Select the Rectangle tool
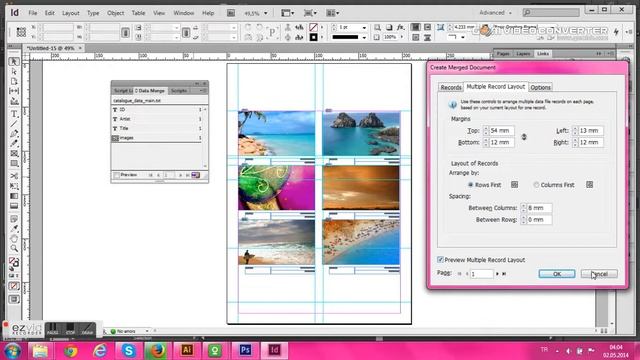Screen dimensions: 640x360 coord(14,163)
